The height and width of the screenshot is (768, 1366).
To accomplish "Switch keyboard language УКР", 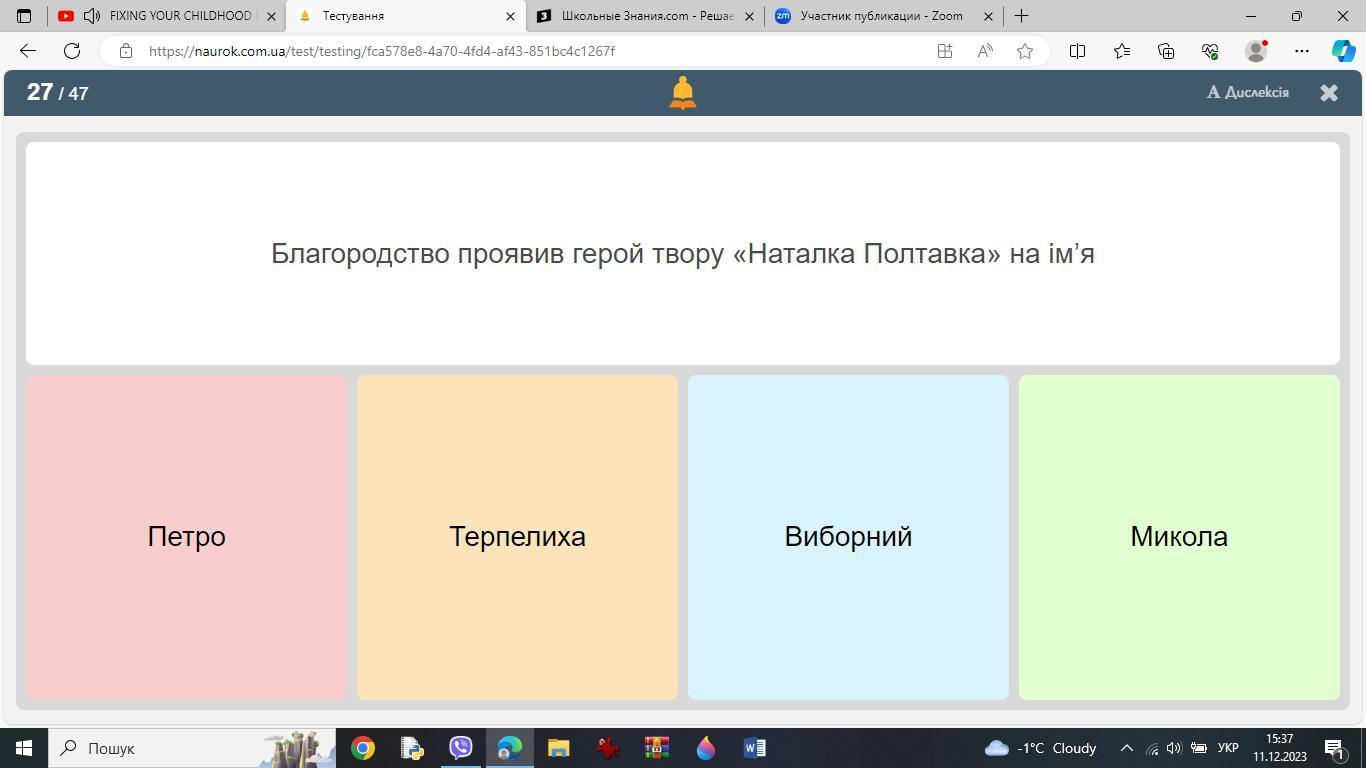I will (x=1228, y=748).
